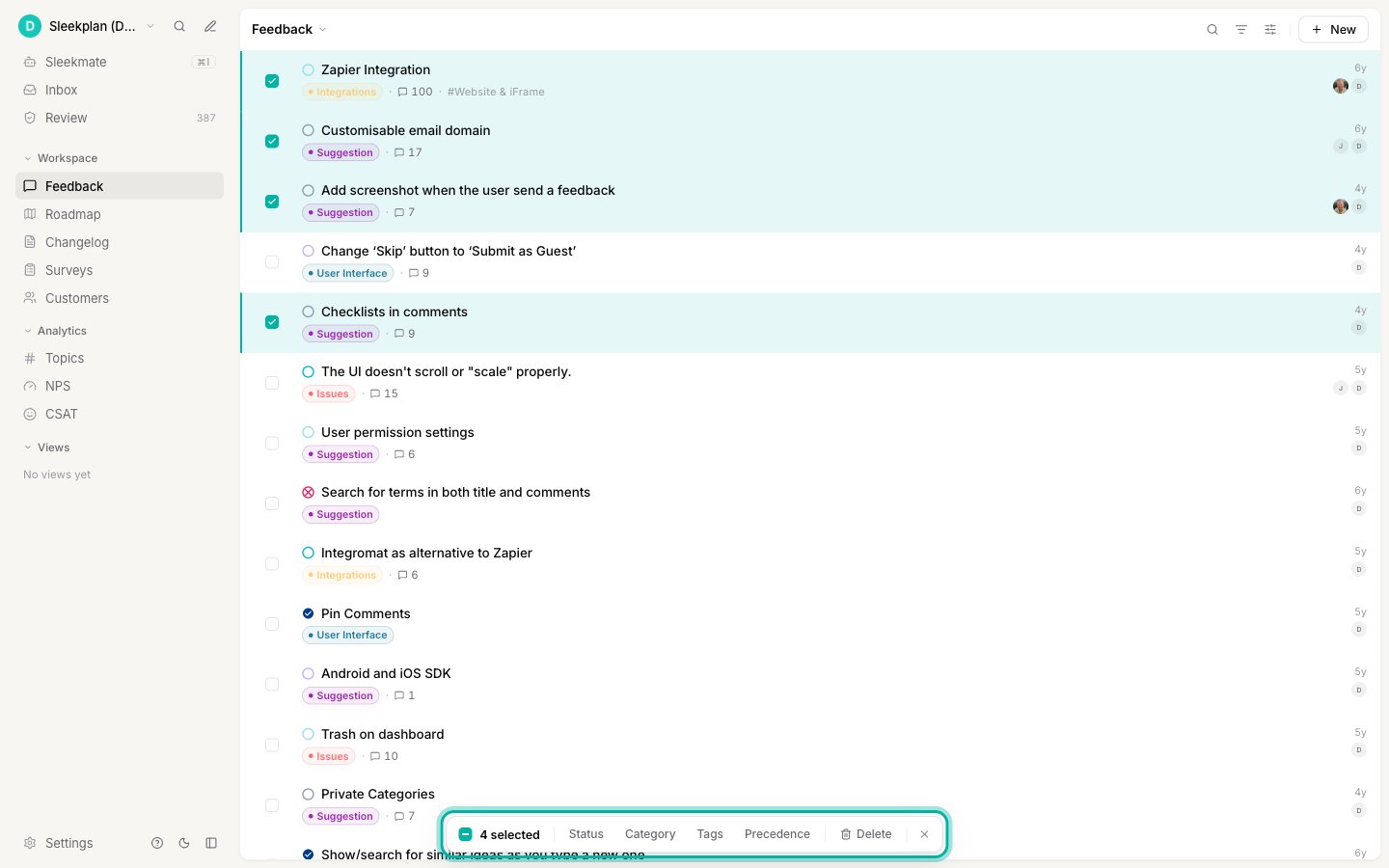Uncheck the Customisable email domain checkbox

[272, 141]
